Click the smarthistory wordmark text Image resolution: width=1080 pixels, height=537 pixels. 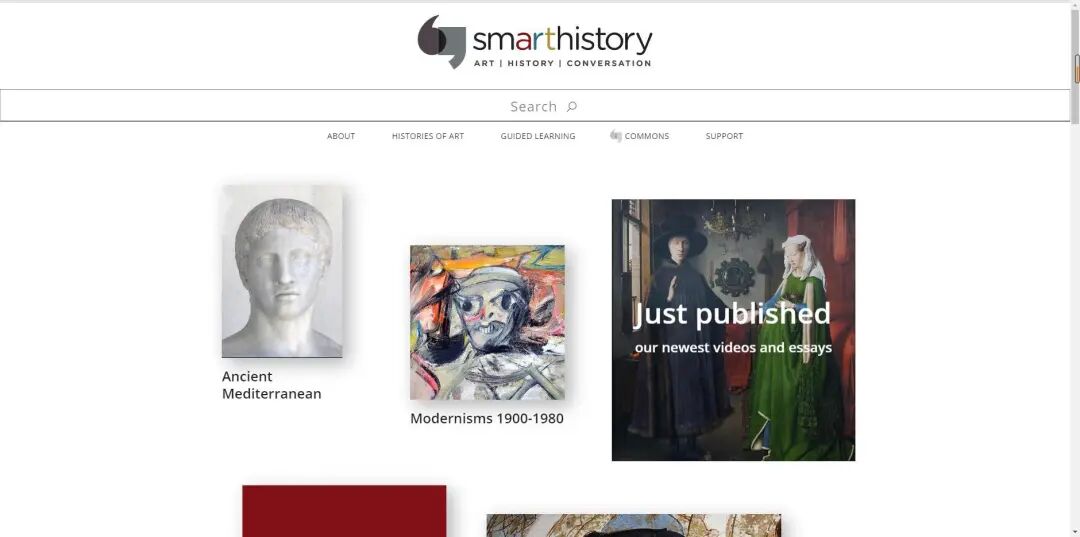[x=562, y=40]
